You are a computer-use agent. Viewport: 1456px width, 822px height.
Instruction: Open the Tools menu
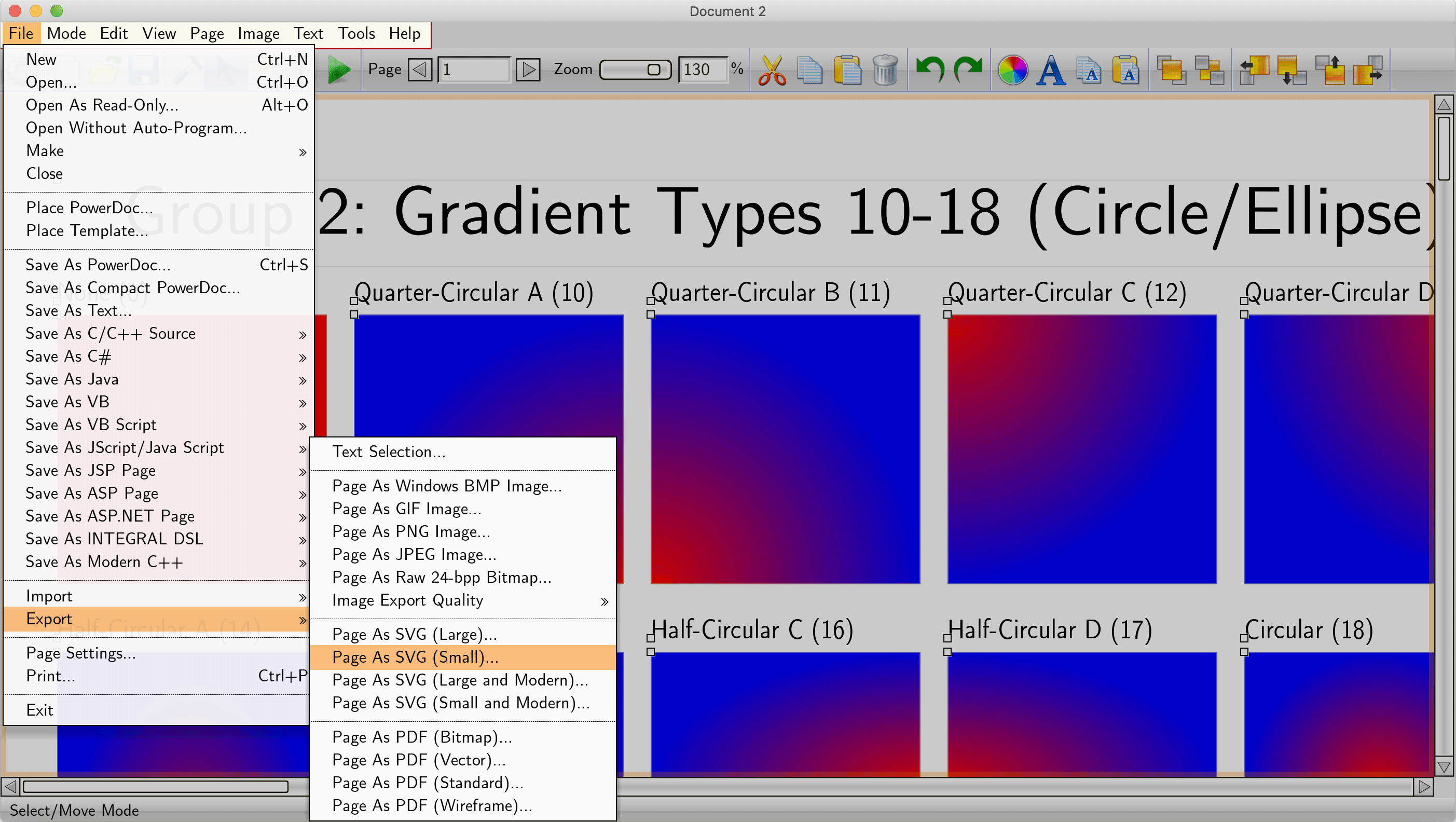click(356, 33)
